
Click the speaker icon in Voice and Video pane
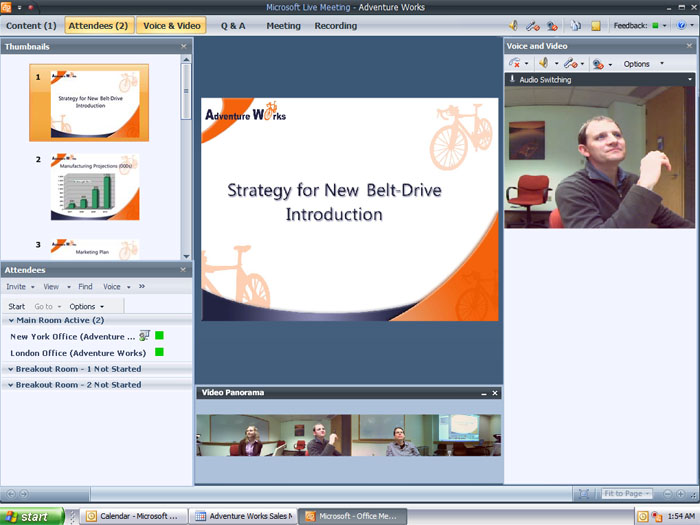click(x=543, y=63)
